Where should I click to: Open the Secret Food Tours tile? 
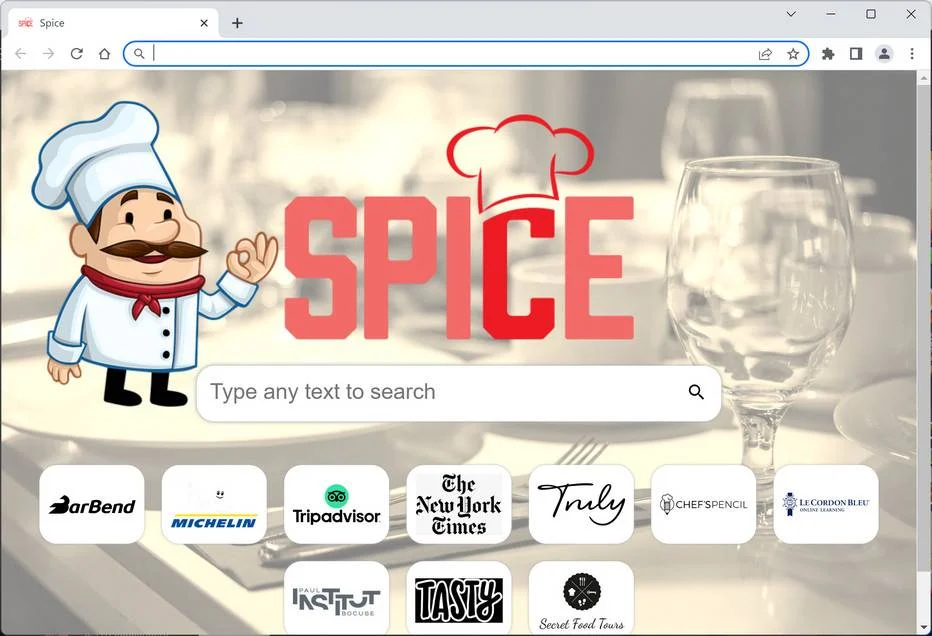tap(581, 598)
